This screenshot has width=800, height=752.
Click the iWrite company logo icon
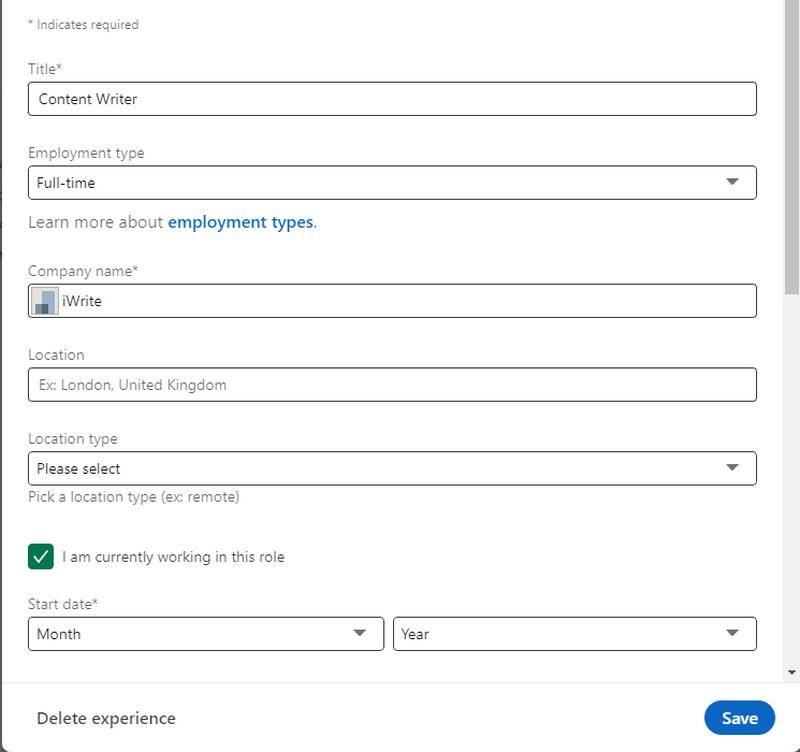(44, 301)
